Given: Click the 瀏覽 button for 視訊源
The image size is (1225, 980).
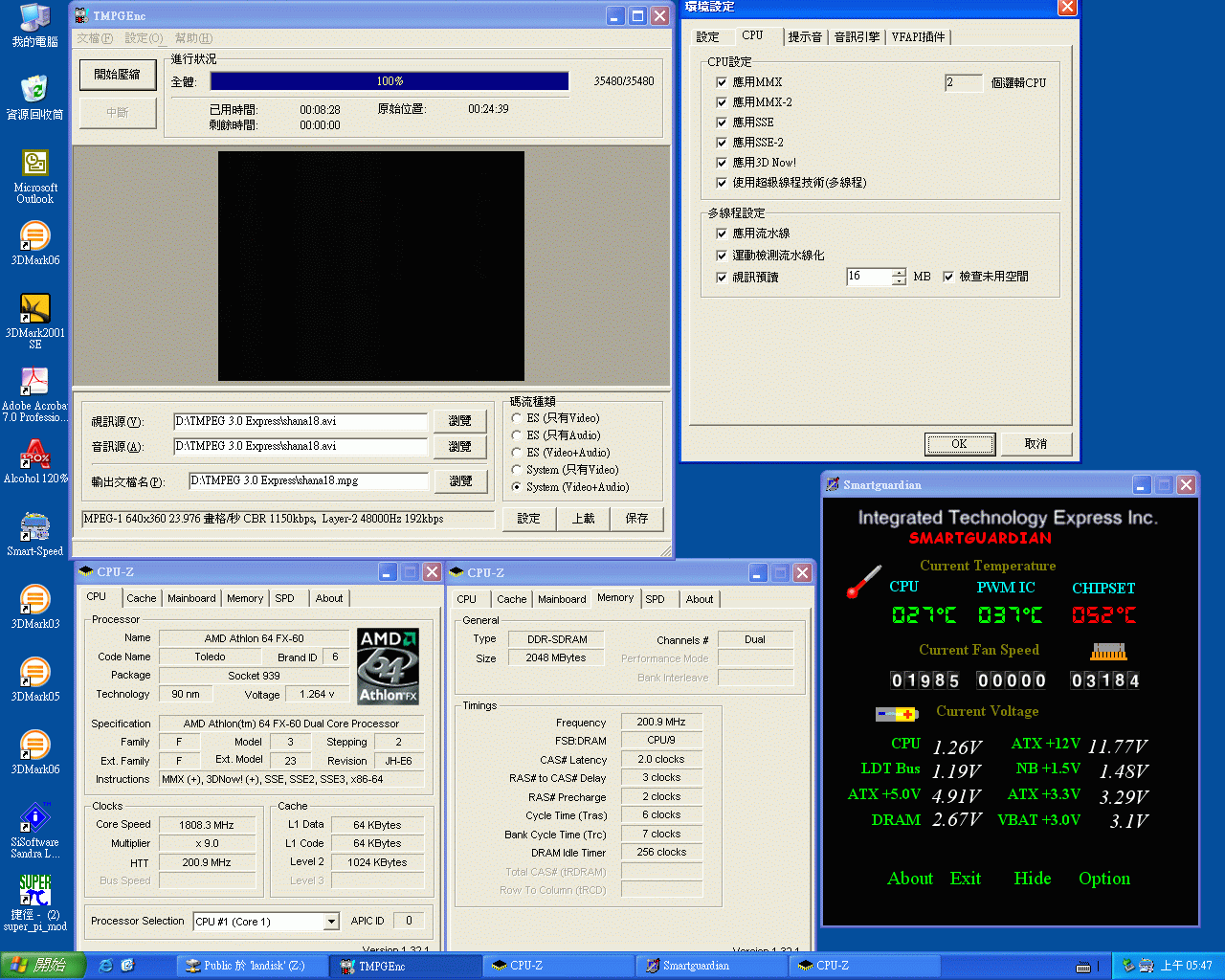Looking at the screenshot, I should pyautogui.click(x=460, y=421).
